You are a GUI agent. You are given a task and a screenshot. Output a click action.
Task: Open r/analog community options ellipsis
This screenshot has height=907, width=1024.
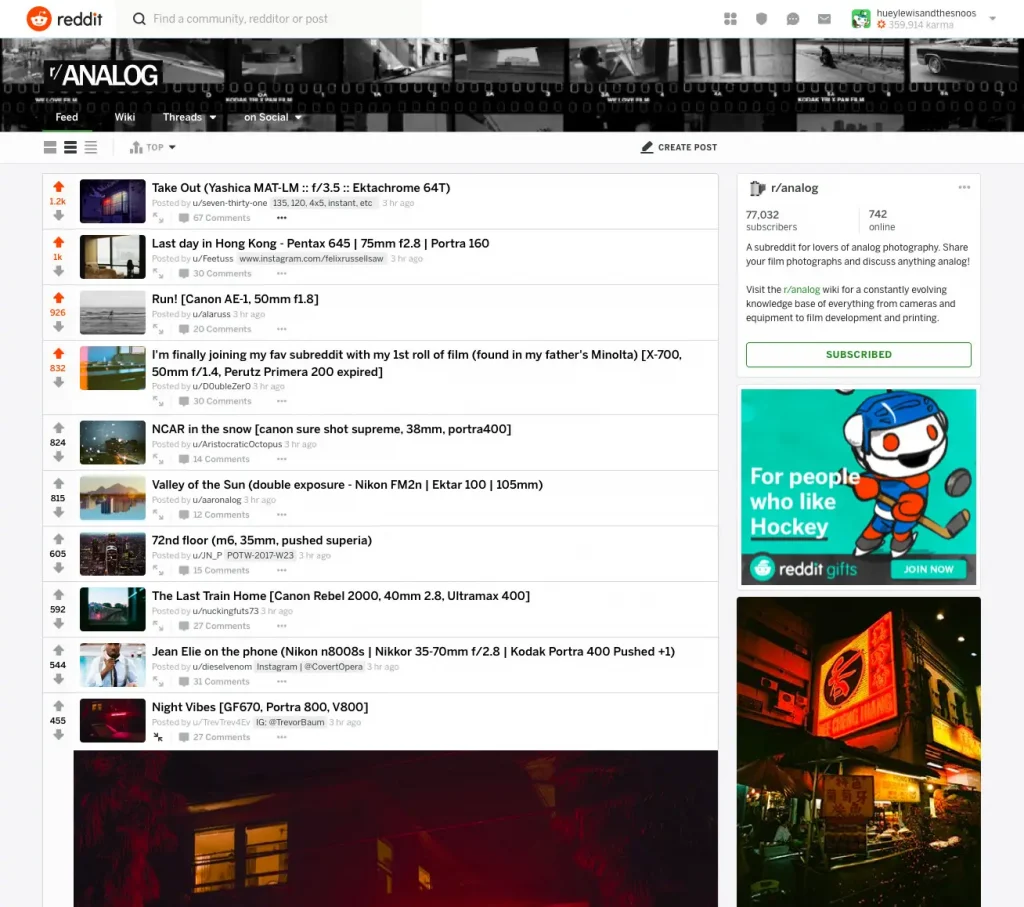[x=964, y=187]
